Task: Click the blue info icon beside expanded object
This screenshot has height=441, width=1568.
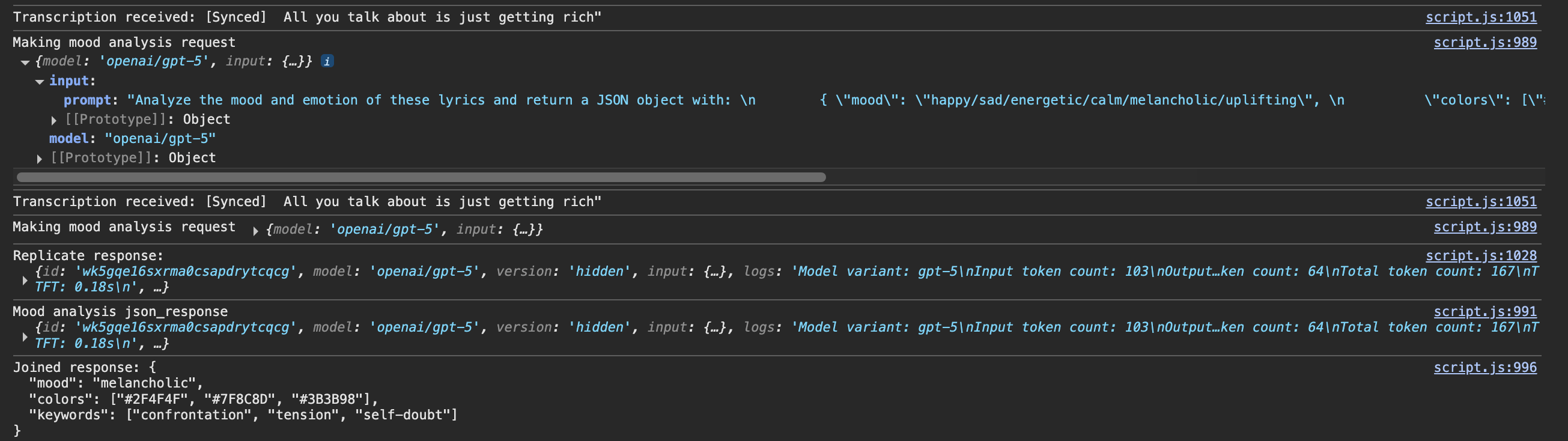Action: tap(327, 61)
